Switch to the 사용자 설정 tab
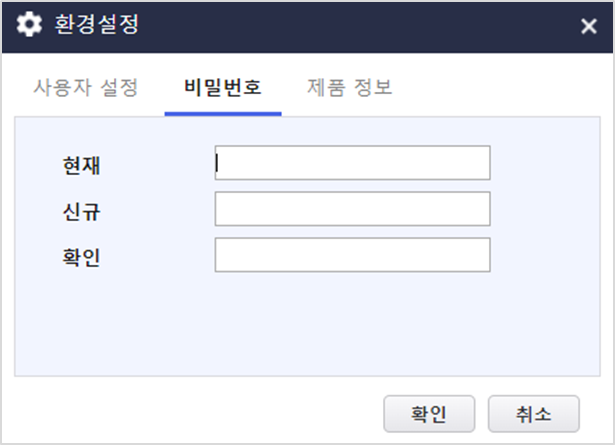 (x=86, y=87)
